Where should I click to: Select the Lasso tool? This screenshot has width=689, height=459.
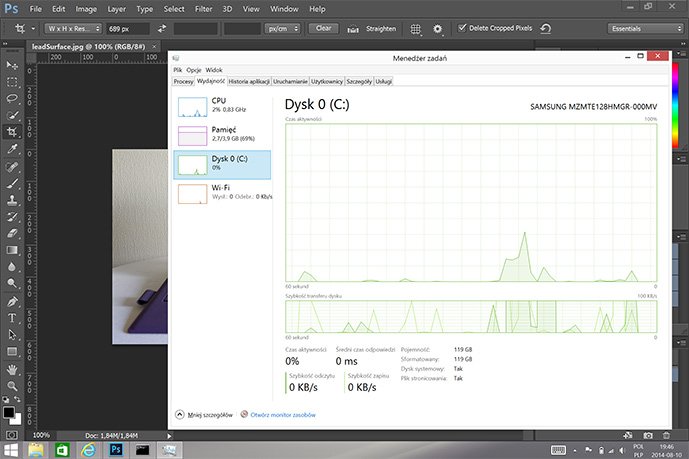point(12,98)
